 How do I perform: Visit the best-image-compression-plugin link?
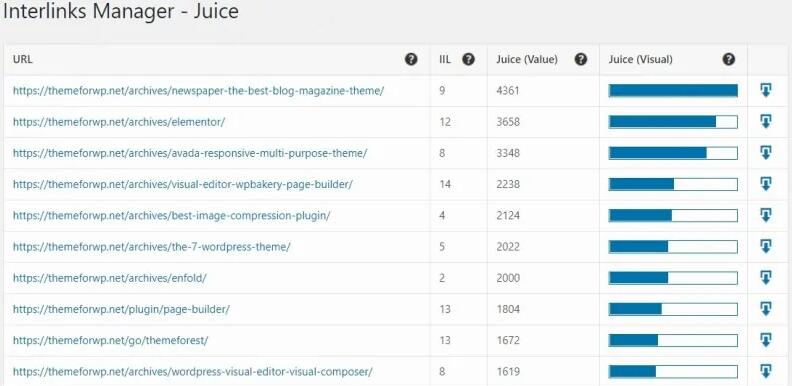[x=172, y=216]
